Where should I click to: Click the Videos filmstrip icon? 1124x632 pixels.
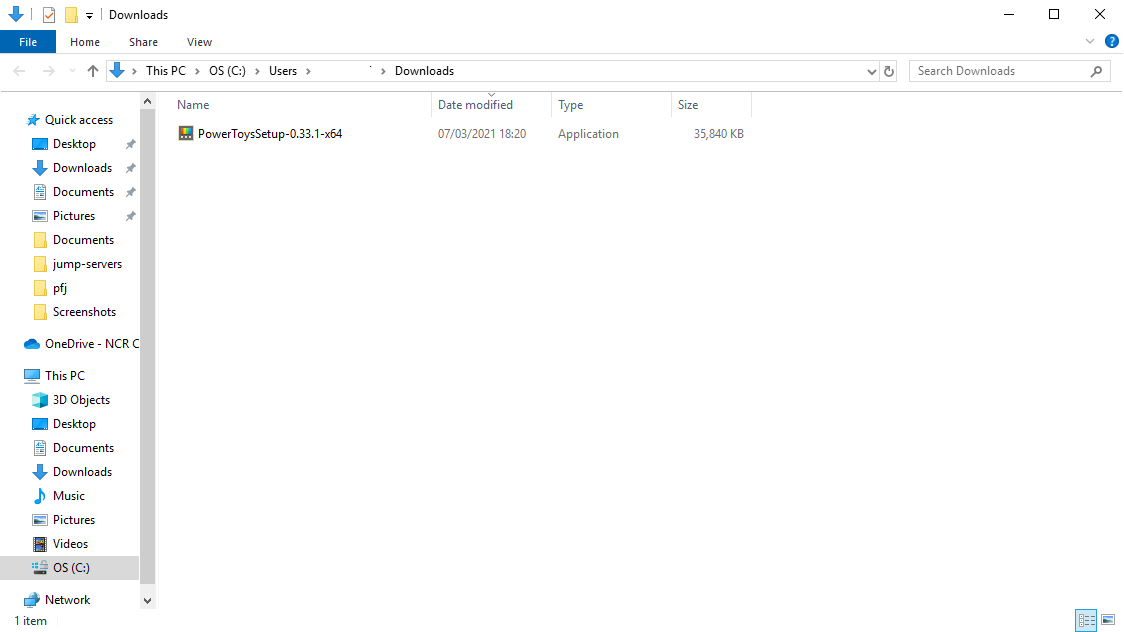coord(40,544)
